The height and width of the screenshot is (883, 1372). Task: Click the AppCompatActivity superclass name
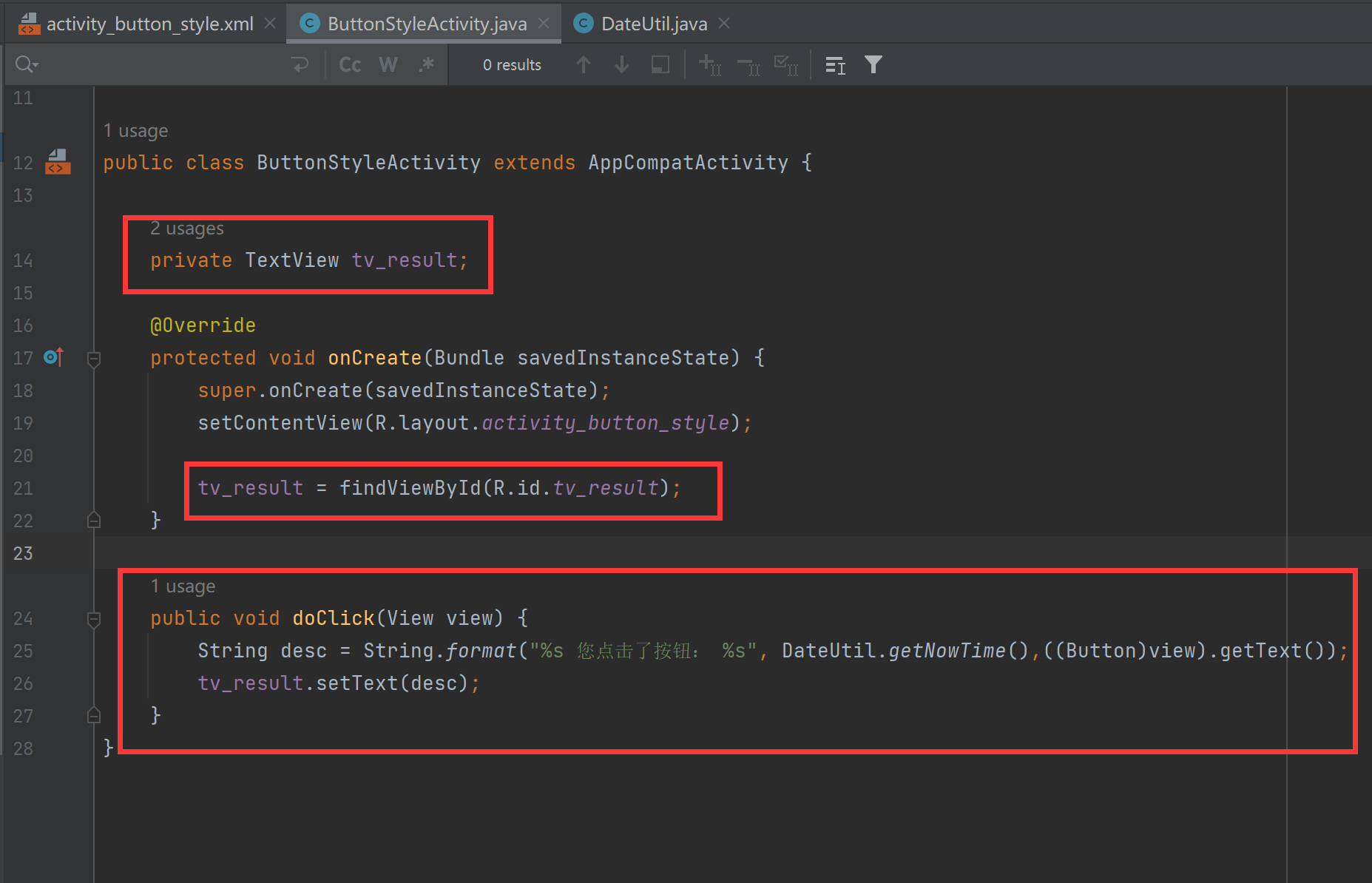coord(689,163)
